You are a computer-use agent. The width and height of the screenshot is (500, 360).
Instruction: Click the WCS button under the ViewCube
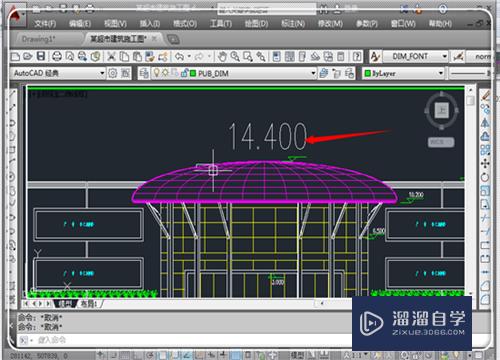coord(441,142)
